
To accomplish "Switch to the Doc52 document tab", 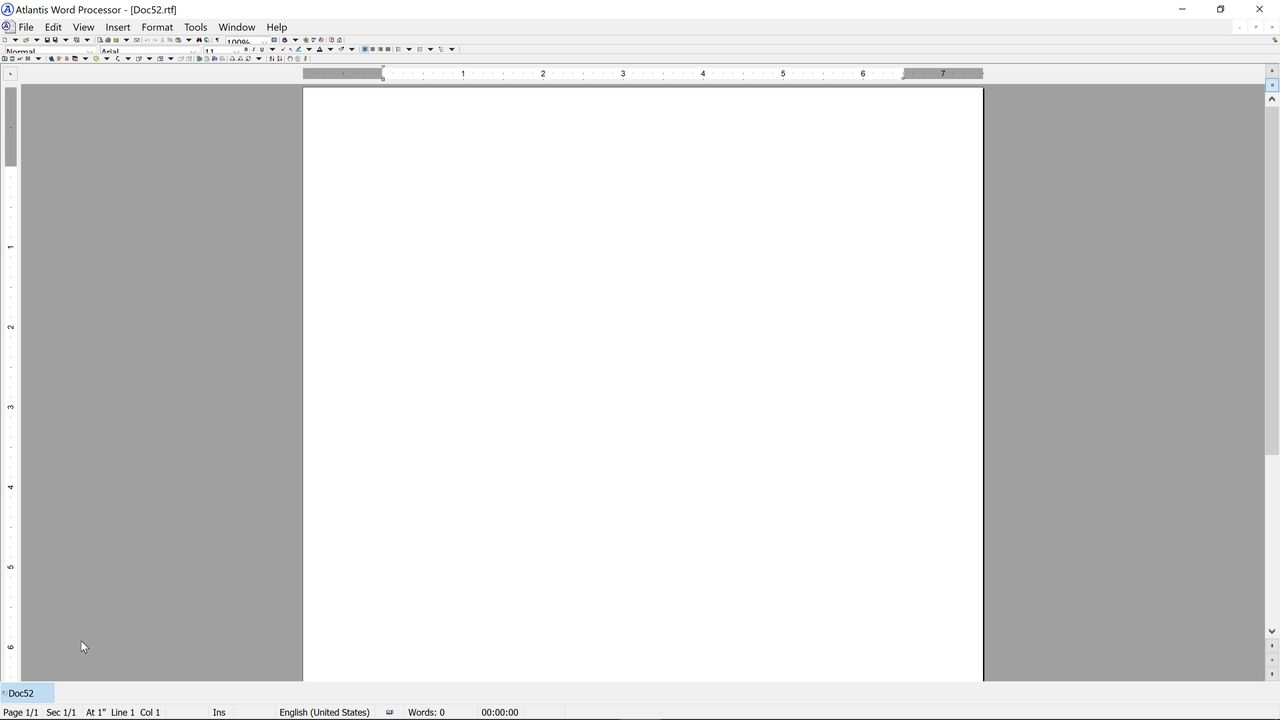I will tap(27, 693).
